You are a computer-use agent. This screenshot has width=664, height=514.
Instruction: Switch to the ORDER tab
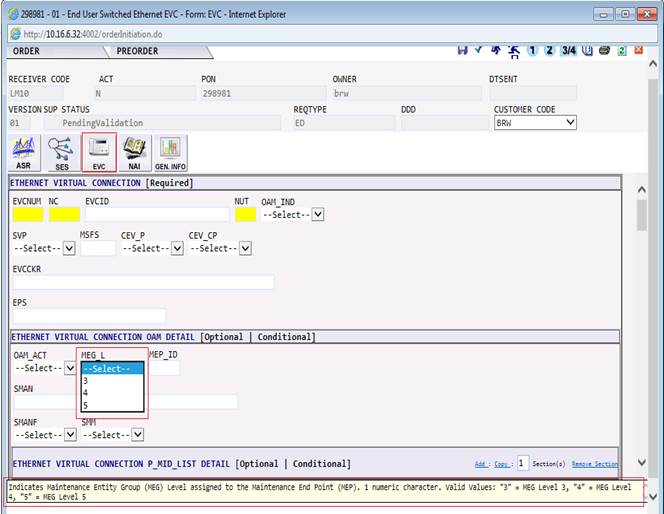pyautogui.click(x=26, y=51)
